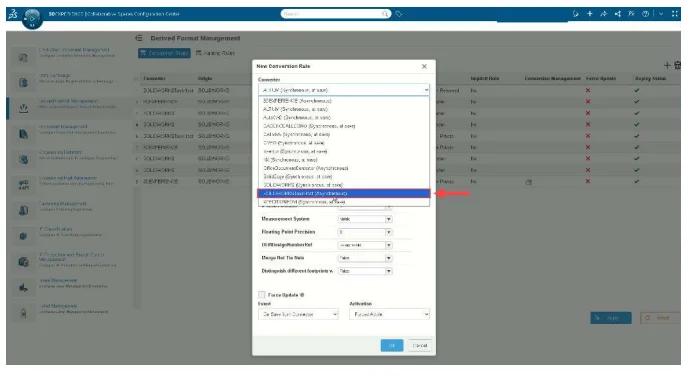Click the delete trash icon above table
Screen dimensions: 688x376
coord(677,65)
